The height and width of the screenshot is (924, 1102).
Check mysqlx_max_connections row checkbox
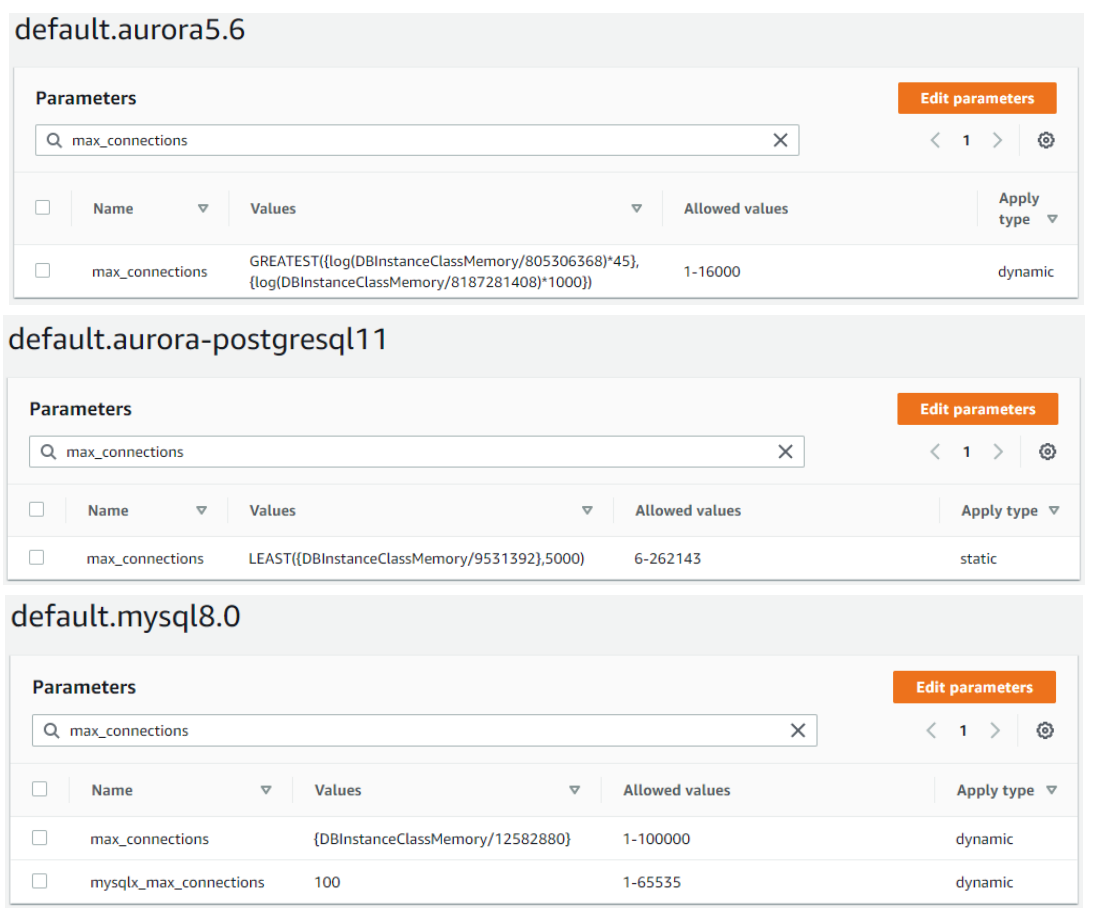tap(40, 881)
